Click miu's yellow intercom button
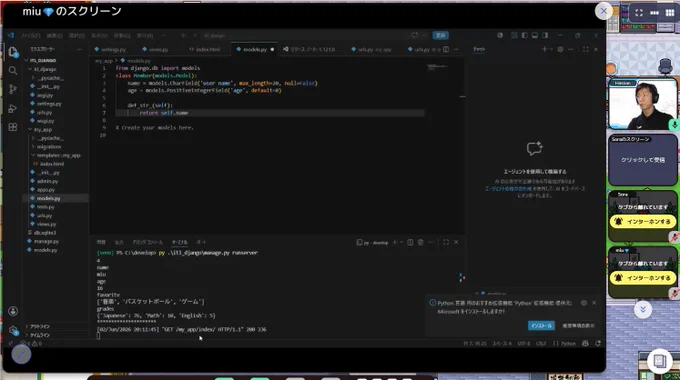Viewport: 680px width, 380px height. 643,278
